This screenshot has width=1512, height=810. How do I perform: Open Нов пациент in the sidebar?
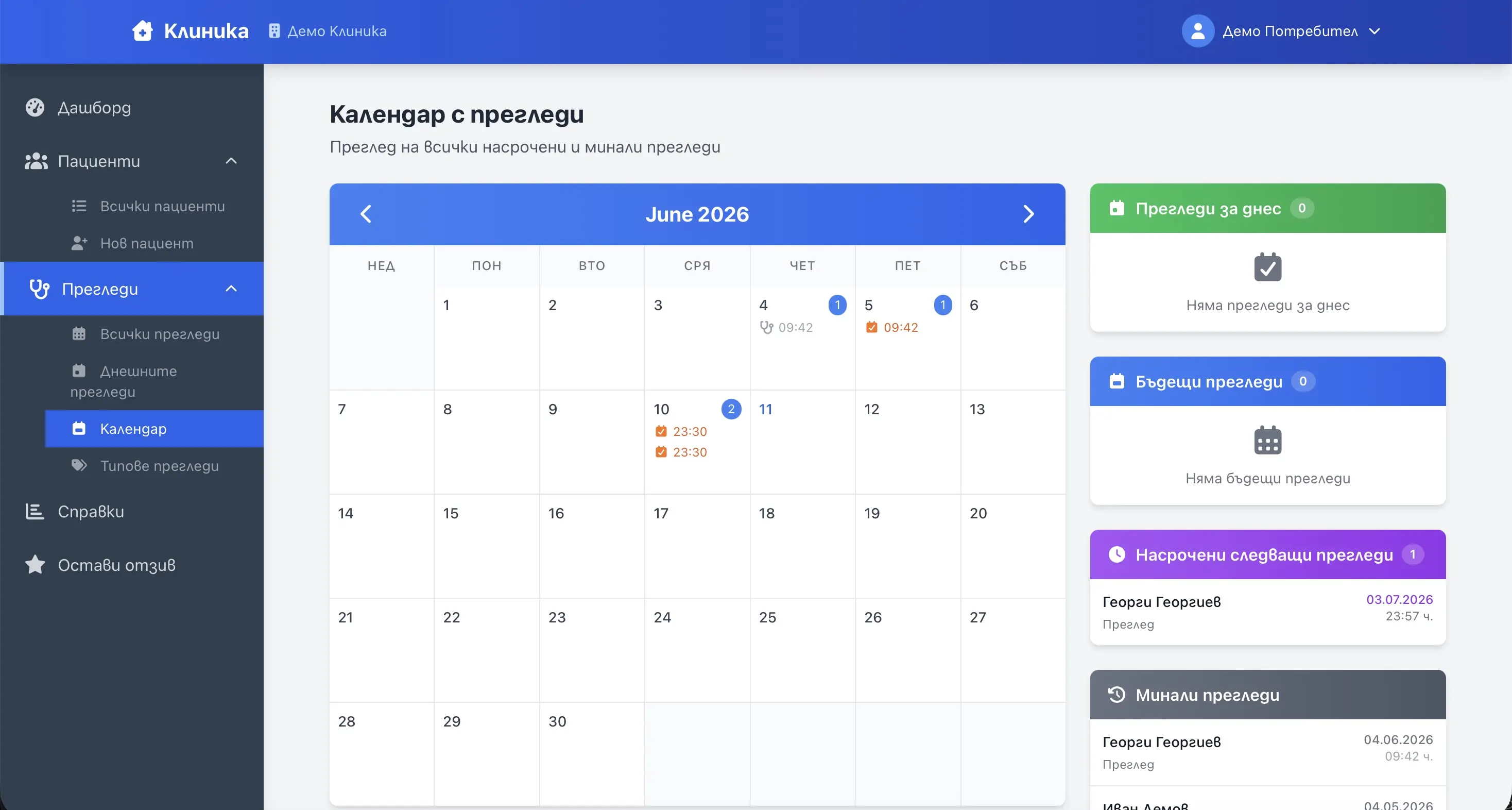click(x=154, y=243)
